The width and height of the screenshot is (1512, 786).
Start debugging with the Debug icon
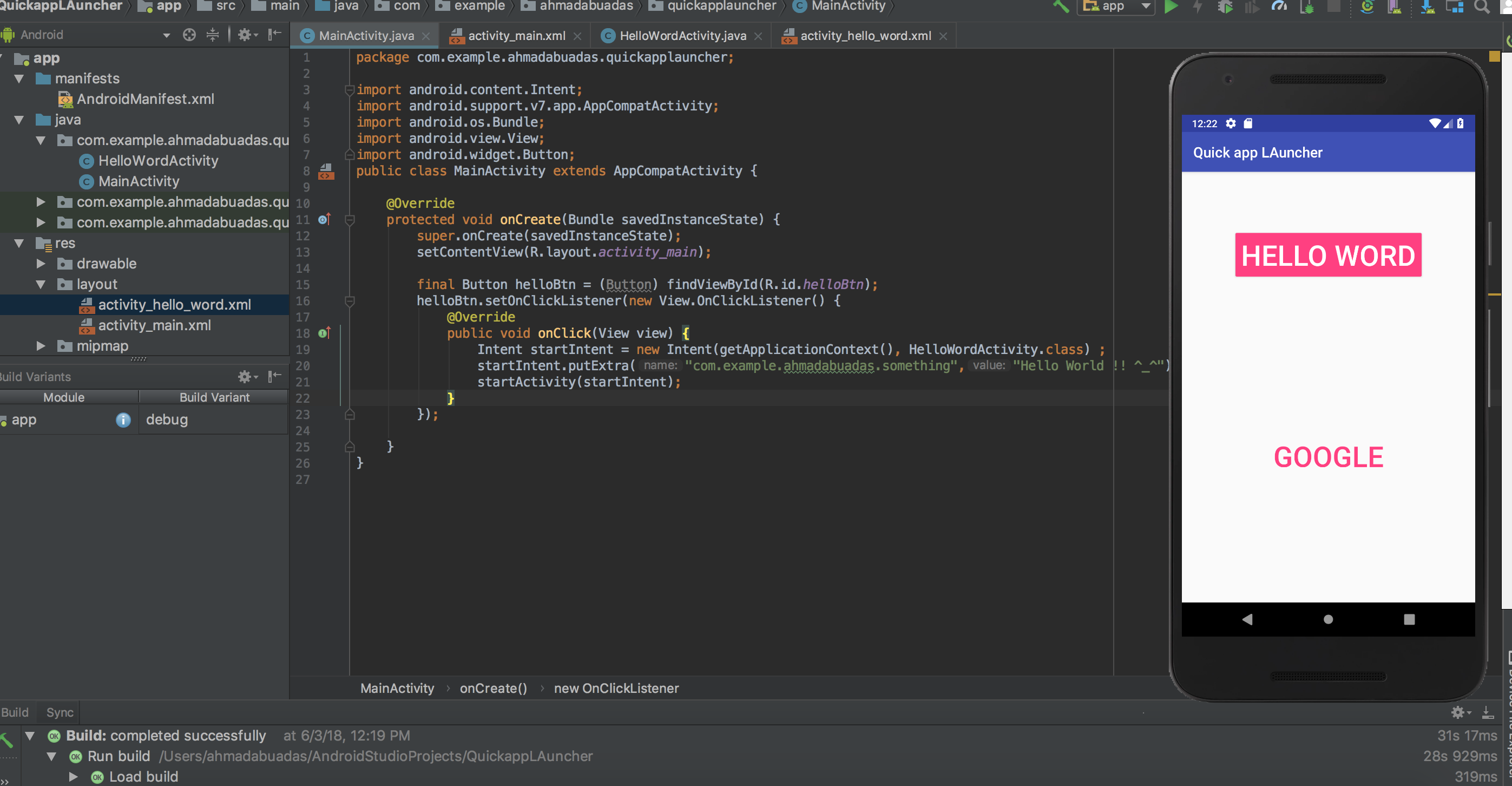coord(1225,8)
